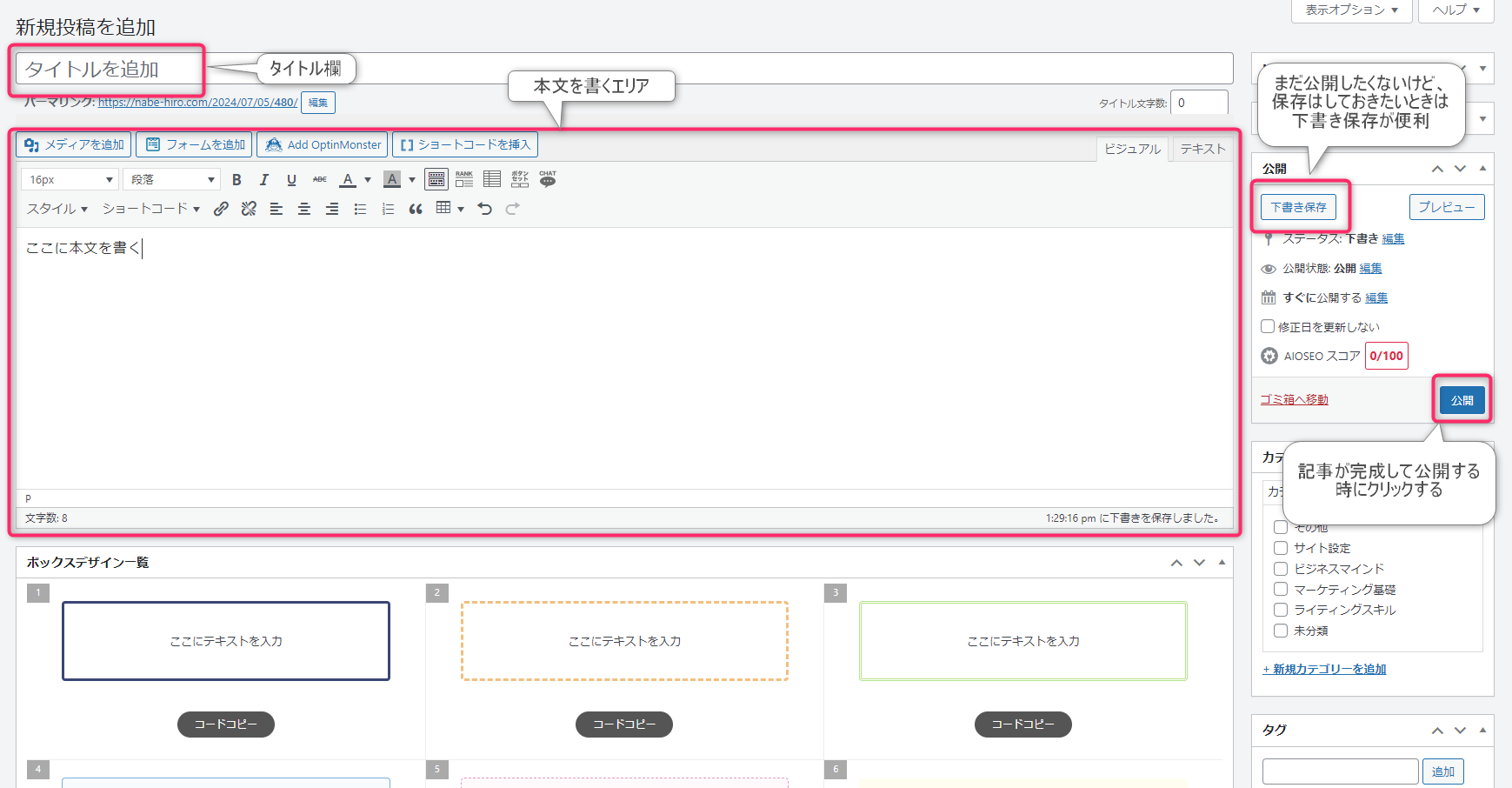Open 表示オプション screen options
This screenshot has height=788, width=1512.
1351,10
